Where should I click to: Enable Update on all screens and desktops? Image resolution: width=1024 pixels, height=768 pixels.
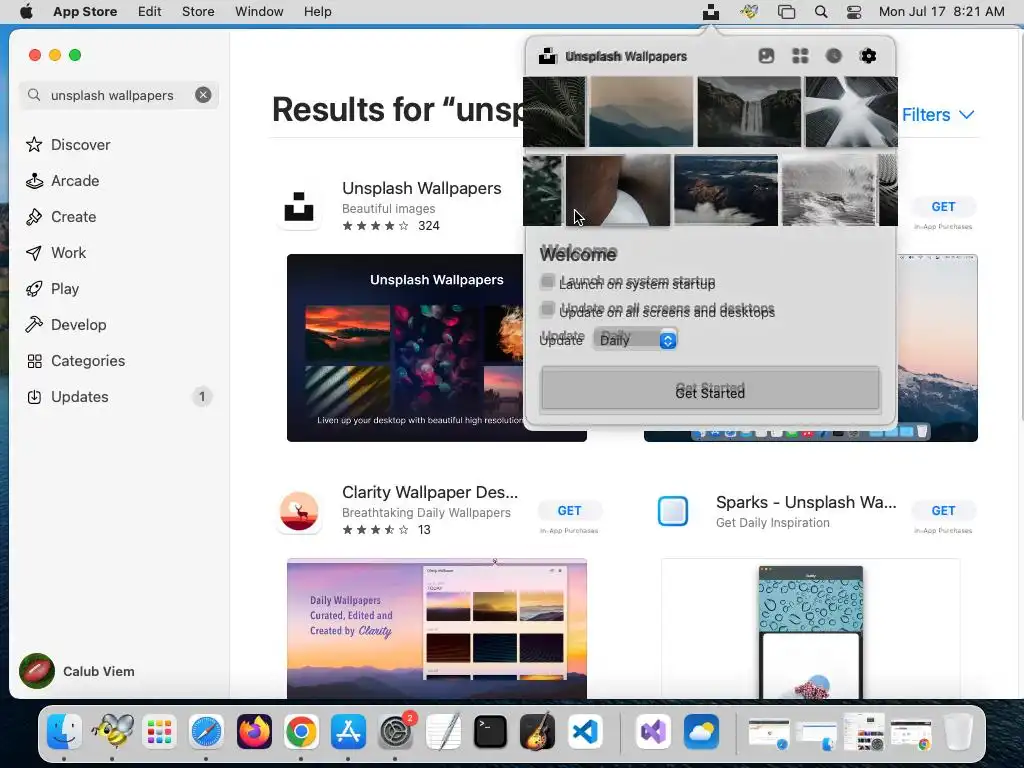pos(548,308)
